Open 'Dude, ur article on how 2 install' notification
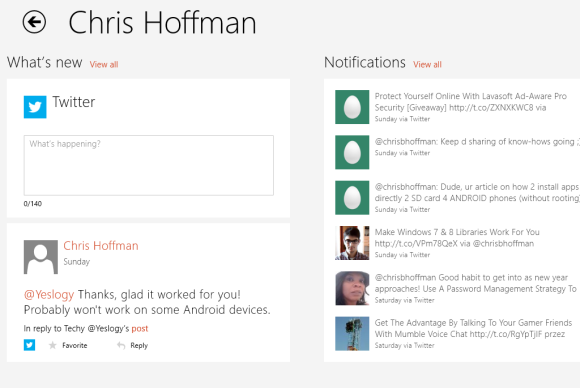The height and width of the screenshot is (388, 580). 458,198
